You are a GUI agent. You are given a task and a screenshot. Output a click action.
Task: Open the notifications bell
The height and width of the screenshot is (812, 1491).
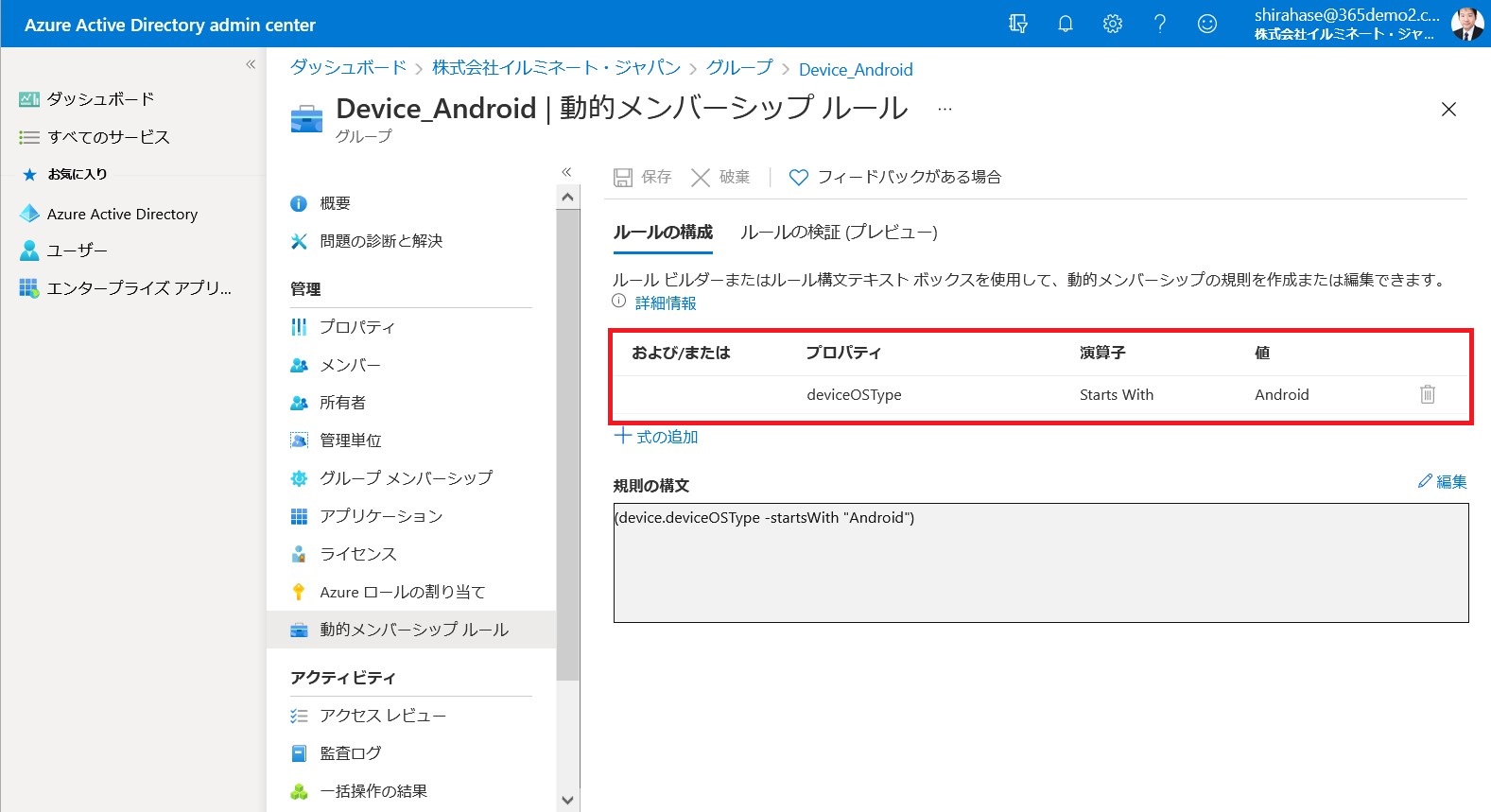click(1066, 24)
